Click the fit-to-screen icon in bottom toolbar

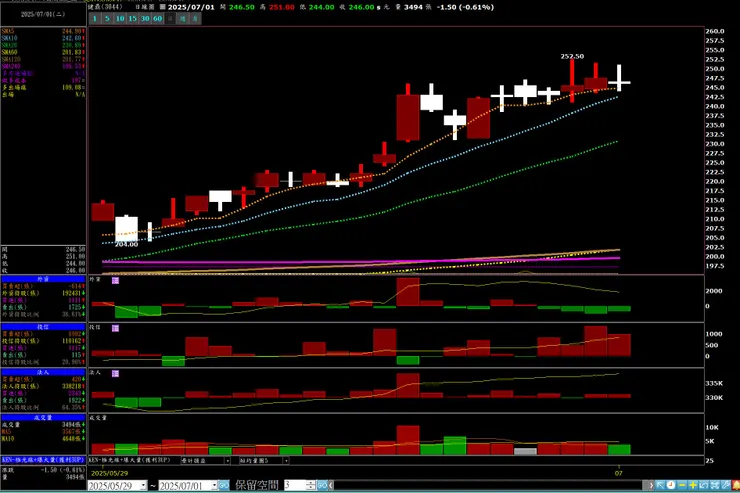(715, 485)
